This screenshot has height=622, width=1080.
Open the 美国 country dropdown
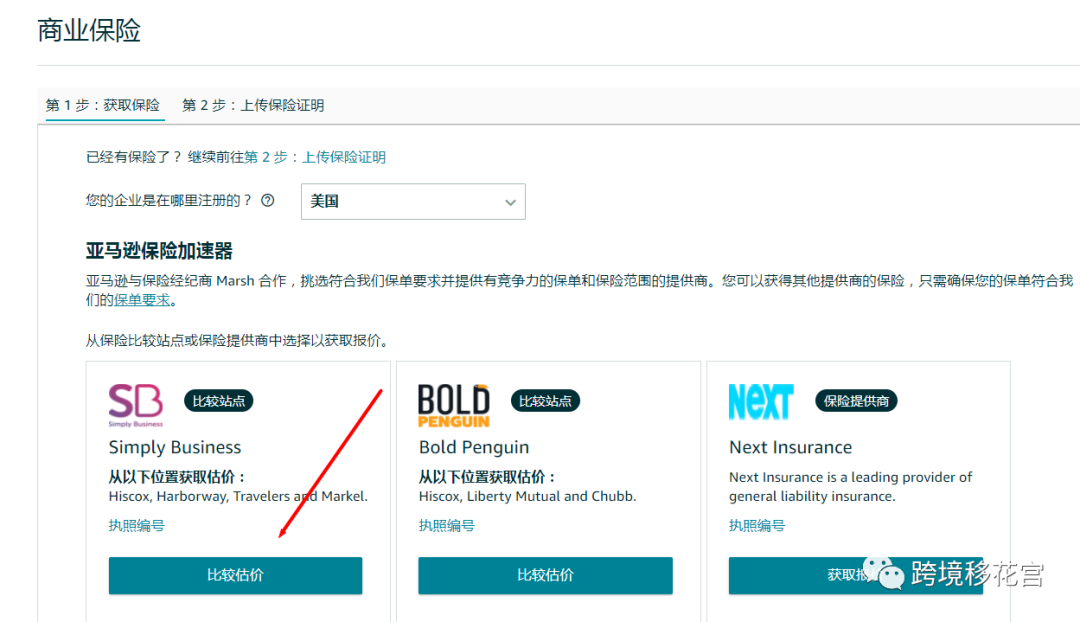[413, 202]
